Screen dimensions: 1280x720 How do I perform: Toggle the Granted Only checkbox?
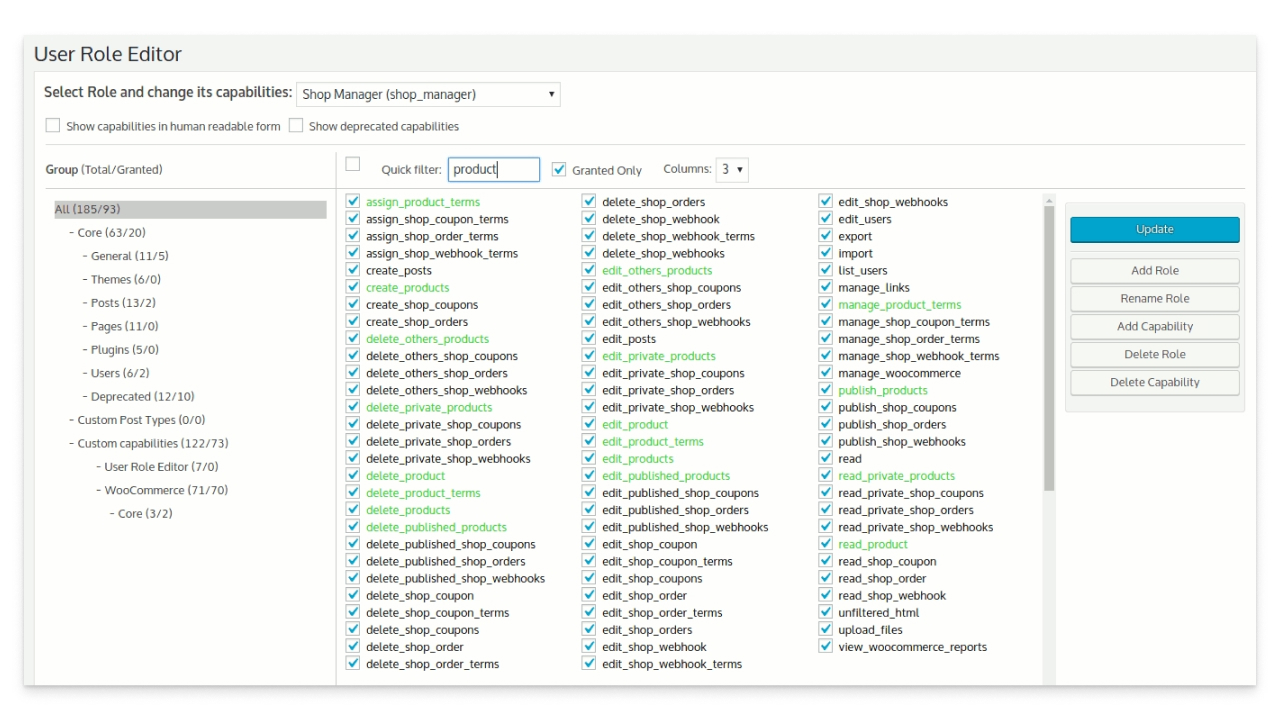(559, 170)
